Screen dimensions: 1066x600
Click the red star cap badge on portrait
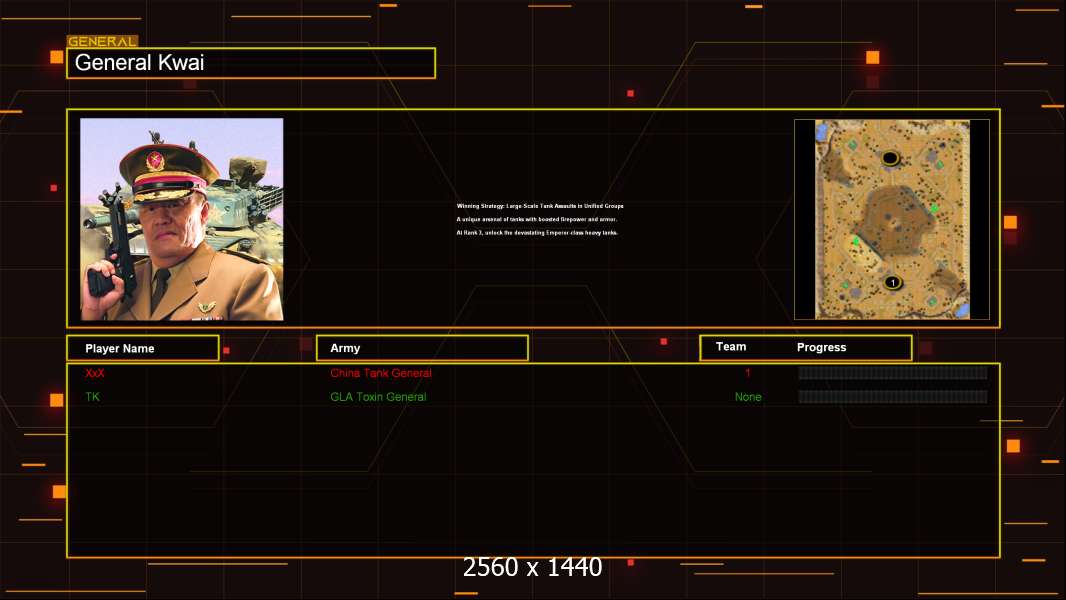[155, 161]
